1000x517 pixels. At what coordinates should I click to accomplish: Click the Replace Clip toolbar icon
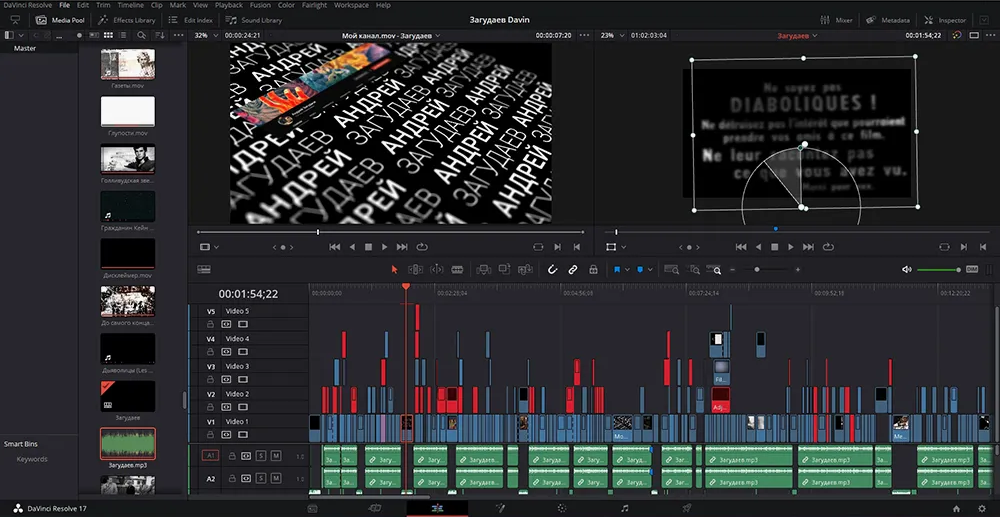[x=526, y=270]
